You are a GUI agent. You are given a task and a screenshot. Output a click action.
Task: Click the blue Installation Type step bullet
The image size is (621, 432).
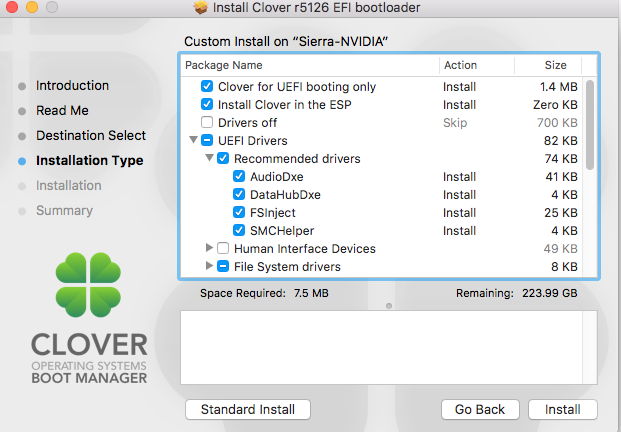click(x=22, y=161)
